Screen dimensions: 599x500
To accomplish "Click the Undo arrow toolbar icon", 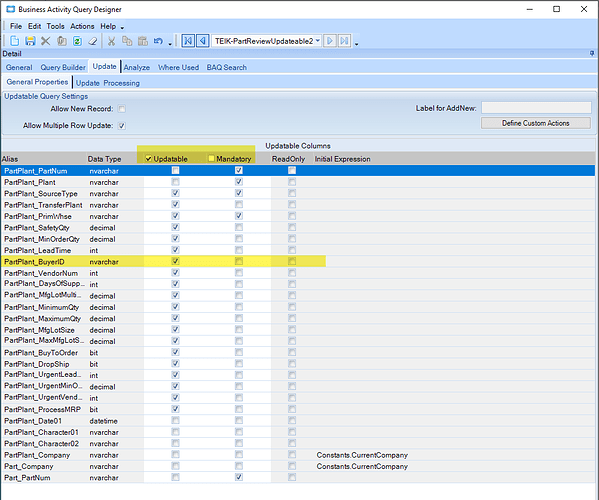I will [158, 41].
